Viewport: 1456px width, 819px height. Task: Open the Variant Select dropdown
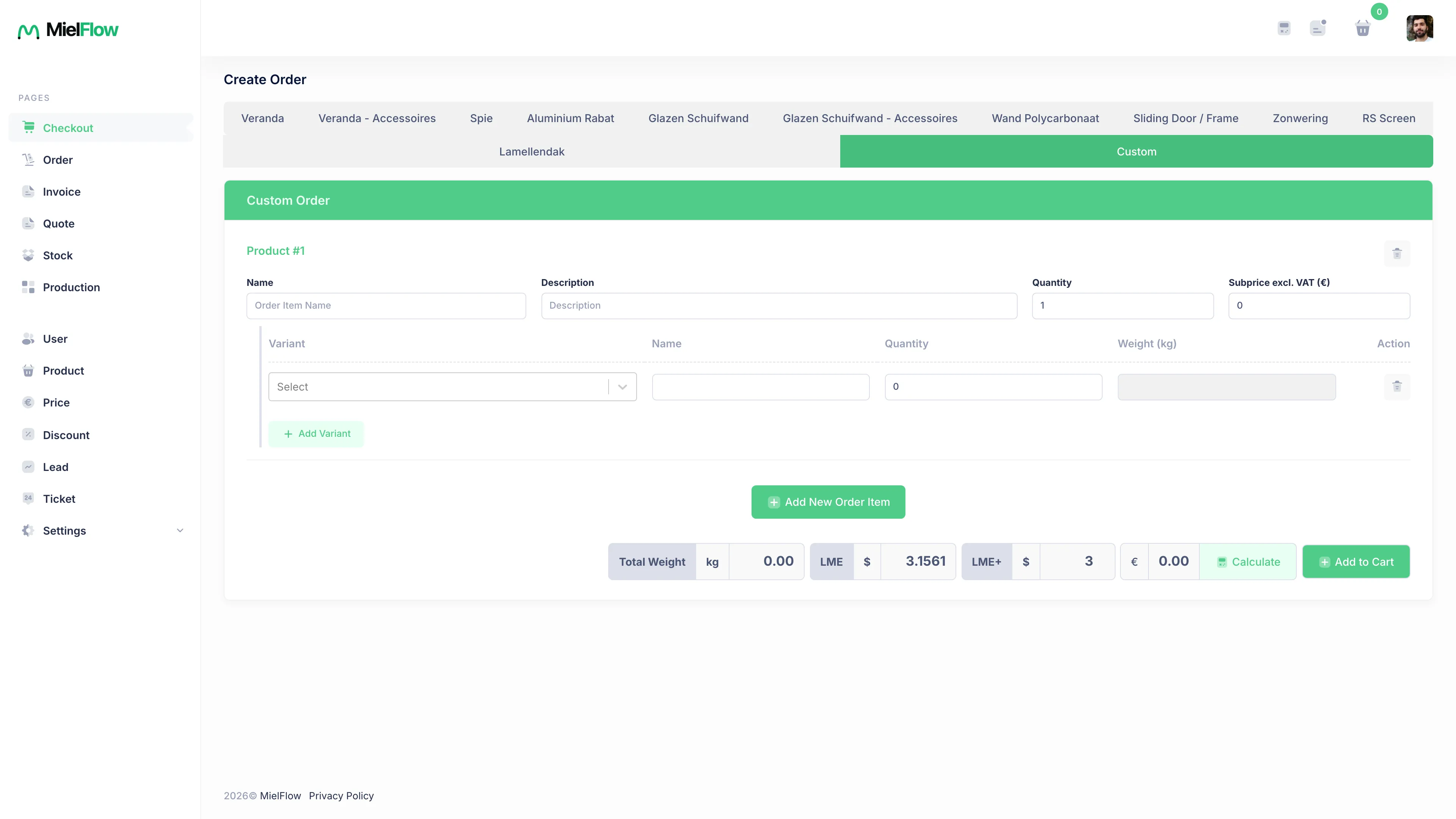point(452,387)
